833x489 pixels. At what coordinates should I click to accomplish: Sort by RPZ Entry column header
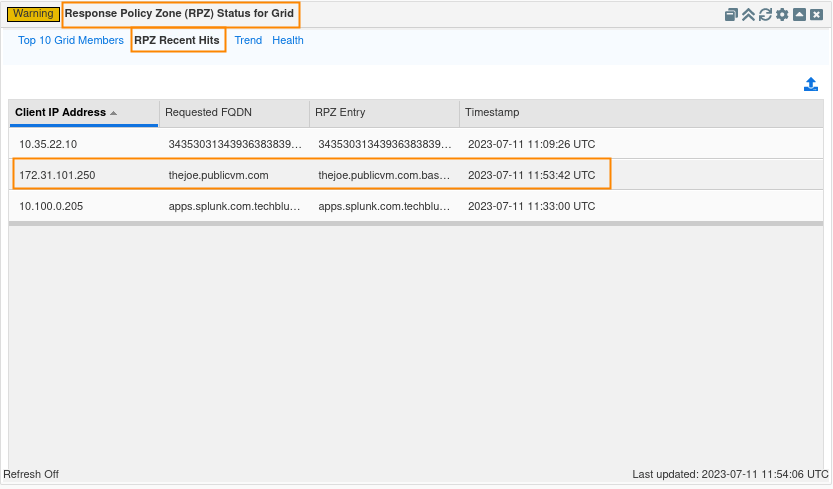pos(384,113)
